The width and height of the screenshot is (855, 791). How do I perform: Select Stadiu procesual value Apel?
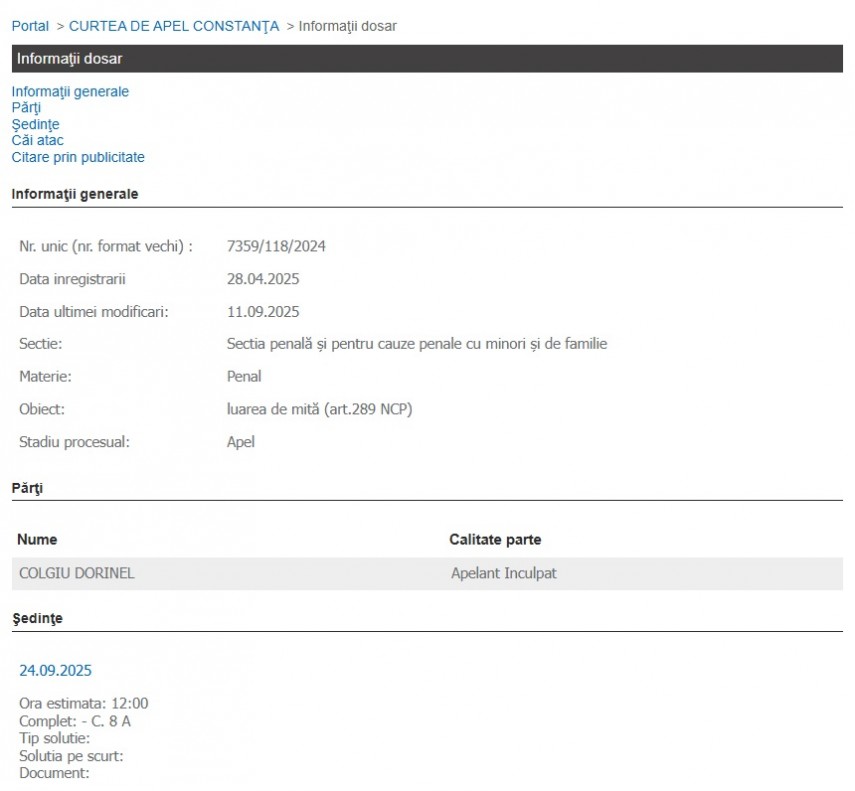(x=240, y=442)
